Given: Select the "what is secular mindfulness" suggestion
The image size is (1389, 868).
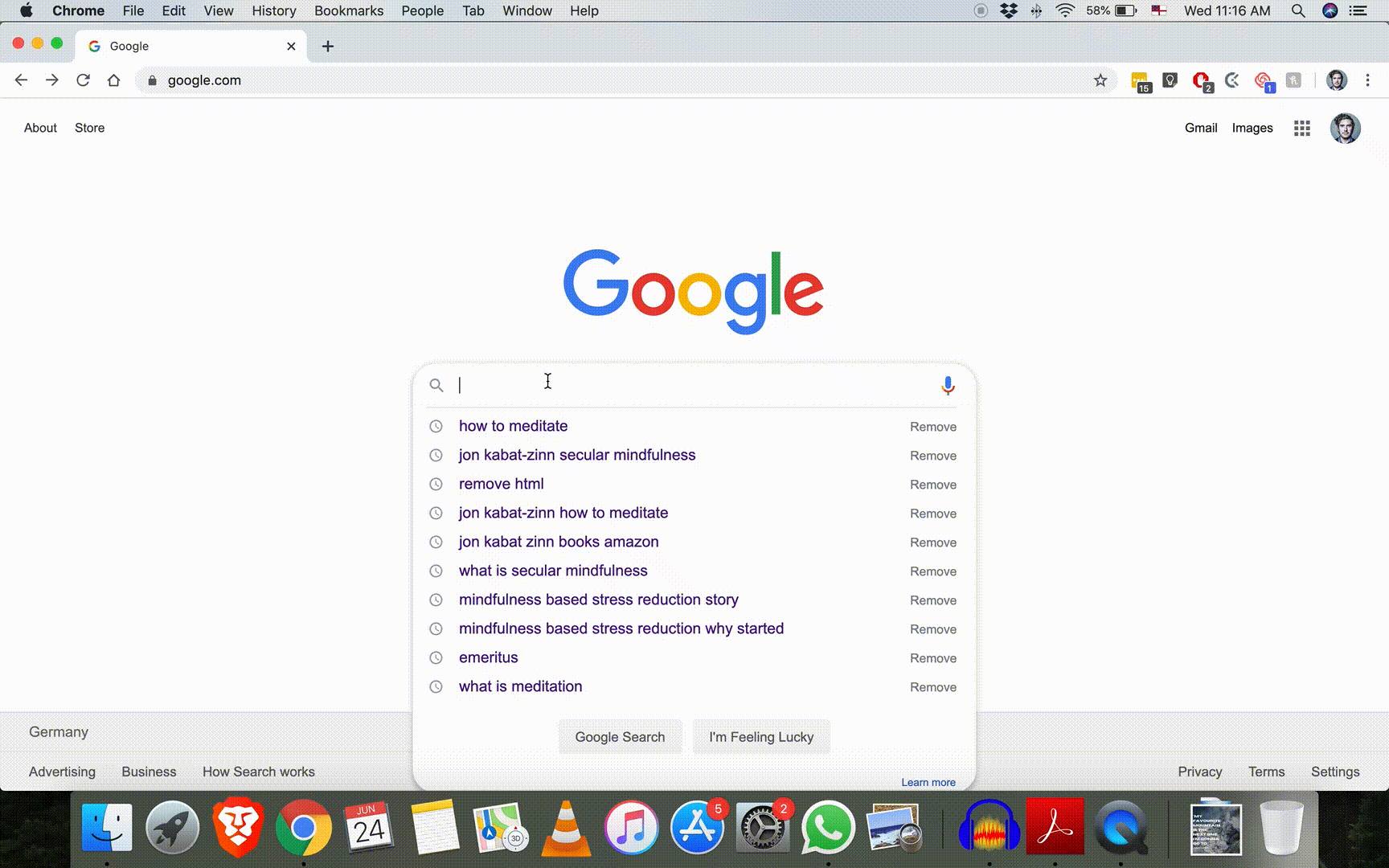Looking at the screenshot, I should tap(553, 571).
